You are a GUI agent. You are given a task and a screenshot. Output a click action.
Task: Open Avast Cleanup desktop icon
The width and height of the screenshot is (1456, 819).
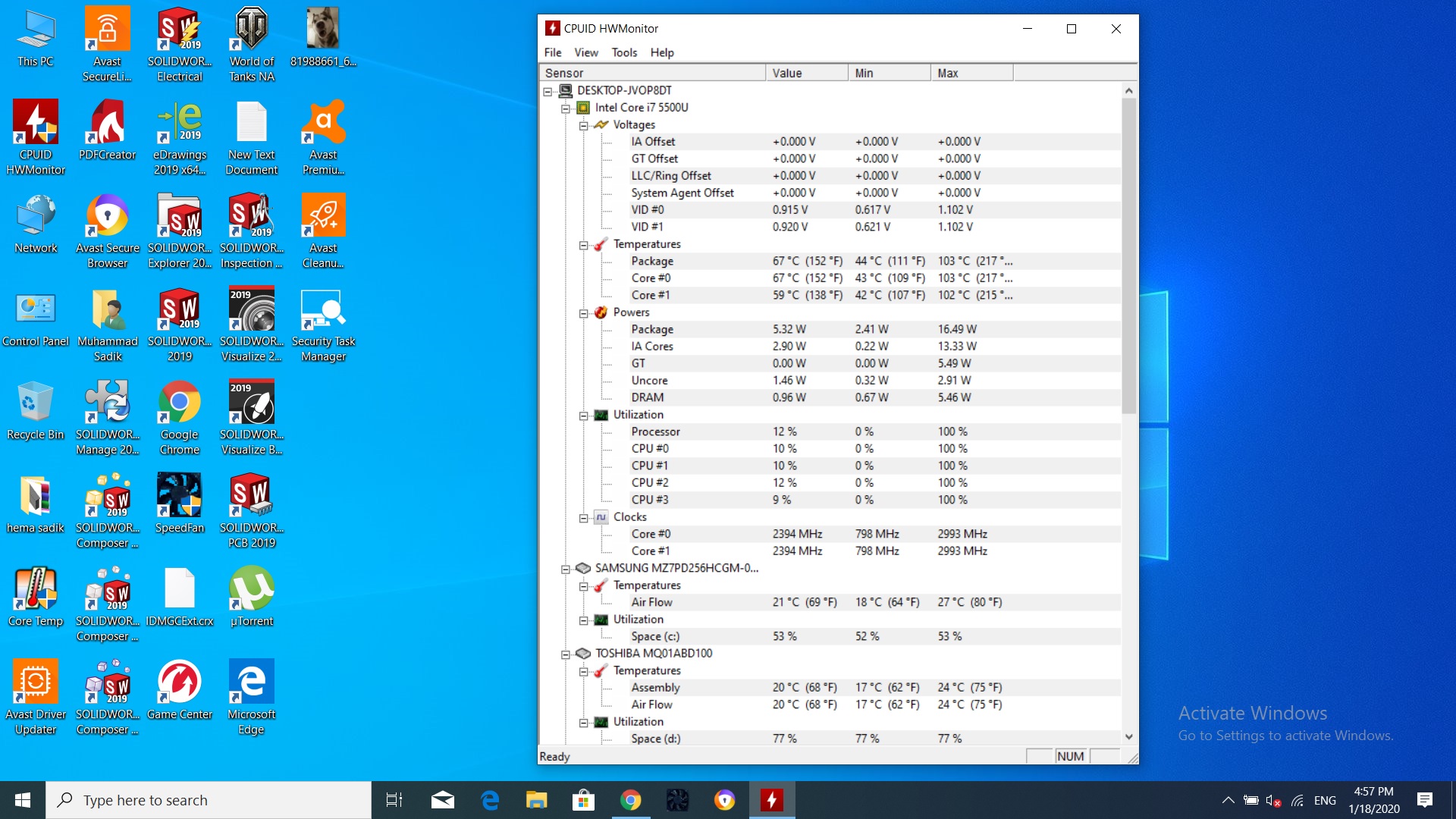pyautogui.click(x=324, y=231)
